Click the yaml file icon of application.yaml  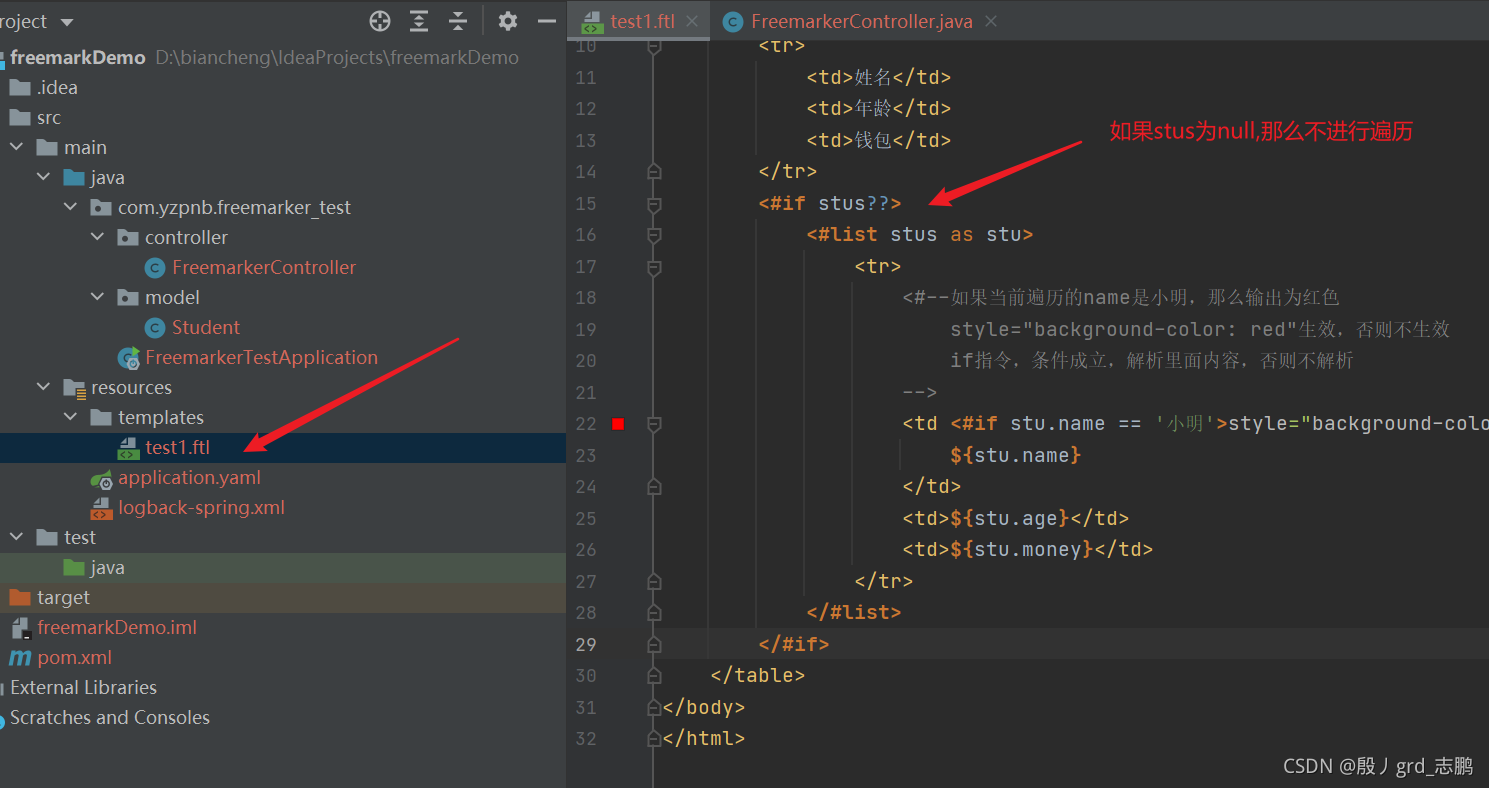(x=101, y=478)
